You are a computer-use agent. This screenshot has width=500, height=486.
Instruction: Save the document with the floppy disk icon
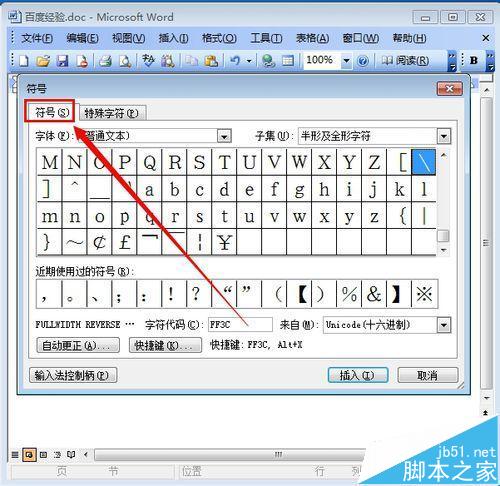(x=62, y=61)
